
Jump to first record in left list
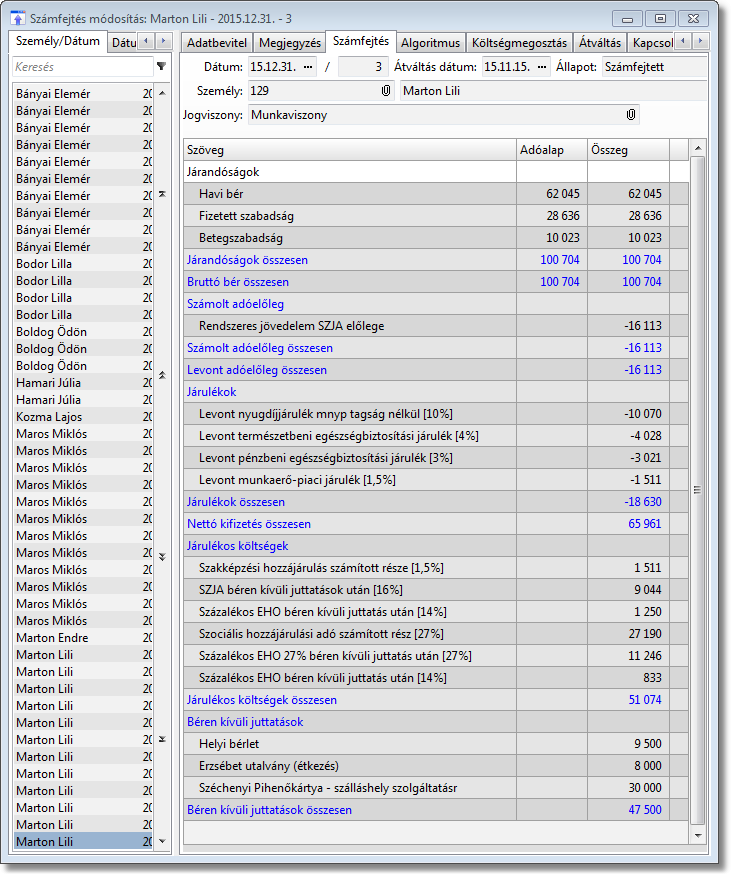162,194
